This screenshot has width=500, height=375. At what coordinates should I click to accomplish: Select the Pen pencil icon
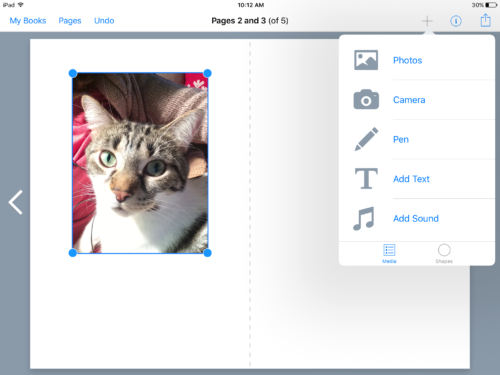[x=366, y=139]
